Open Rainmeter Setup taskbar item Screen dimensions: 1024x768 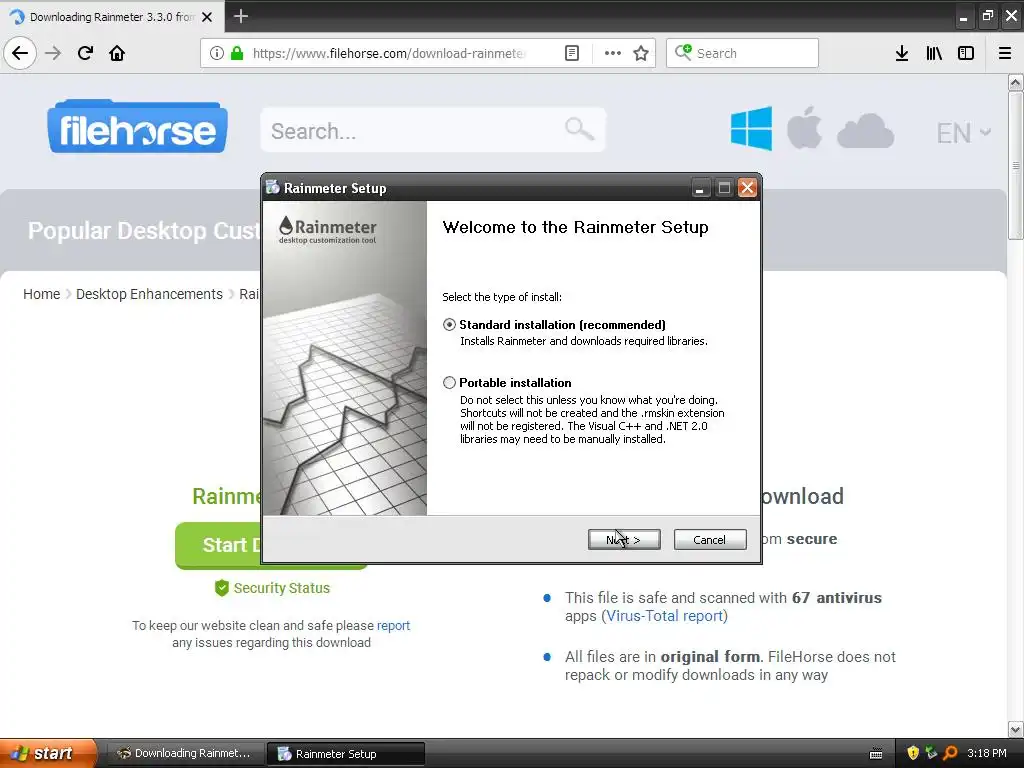pyautogui.click(x=346, y=754)
